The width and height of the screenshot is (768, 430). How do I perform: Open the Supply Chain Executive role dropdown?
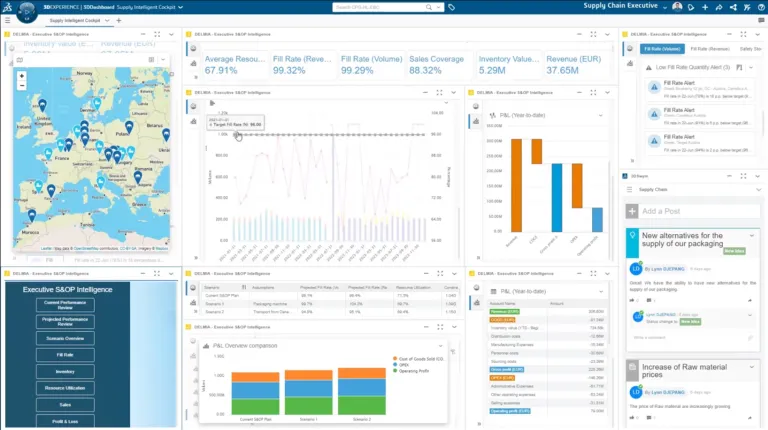[665, 7]
